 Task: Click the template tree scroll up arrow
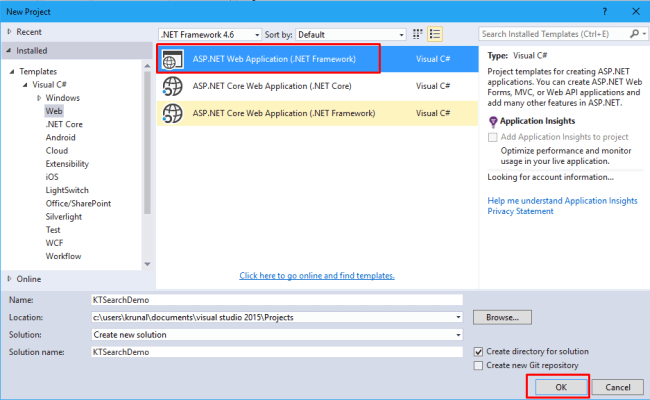[x=147, y=66]
